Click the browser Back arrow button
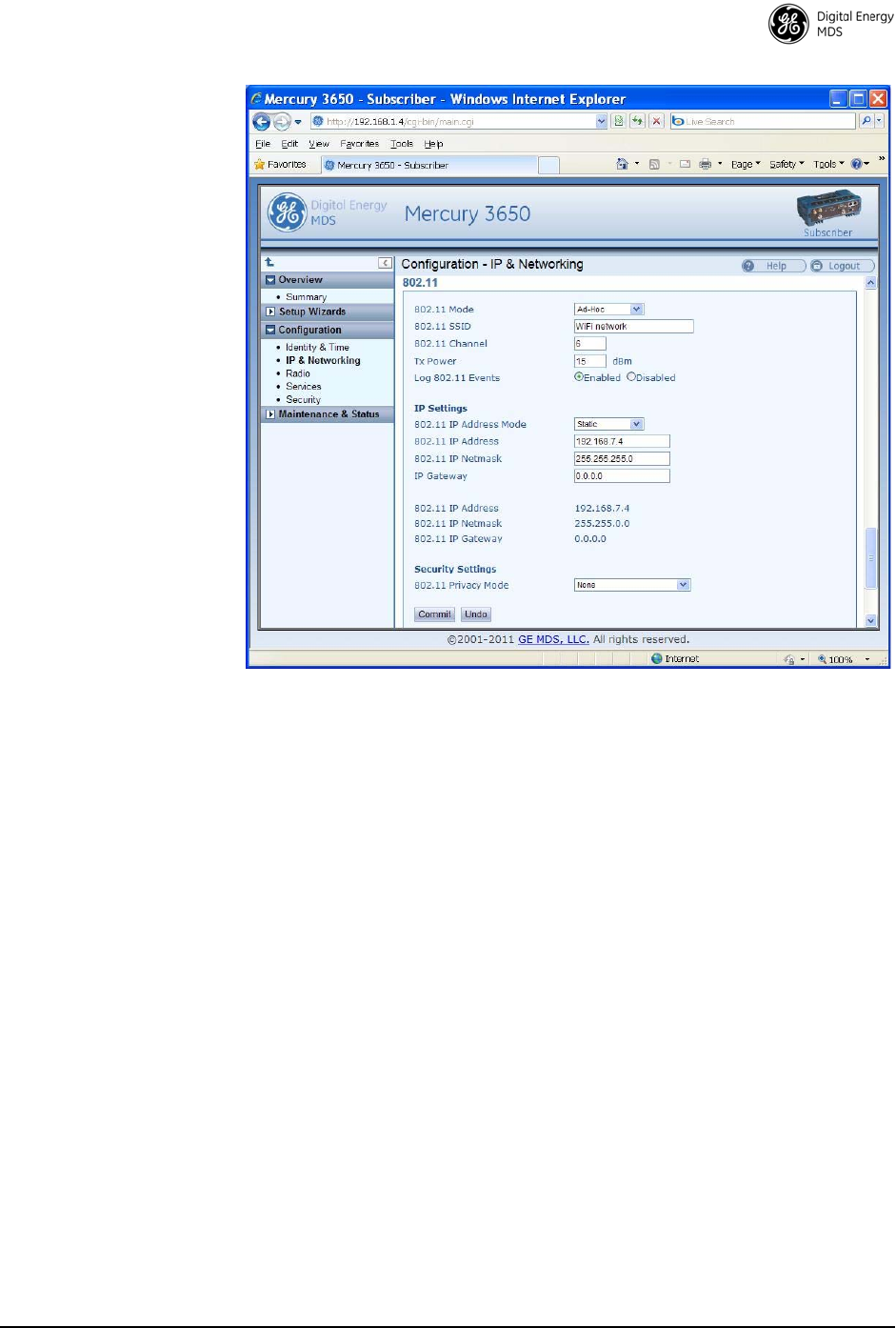The height and width of the screenshot is (1328, 896). tap(261, 122)
